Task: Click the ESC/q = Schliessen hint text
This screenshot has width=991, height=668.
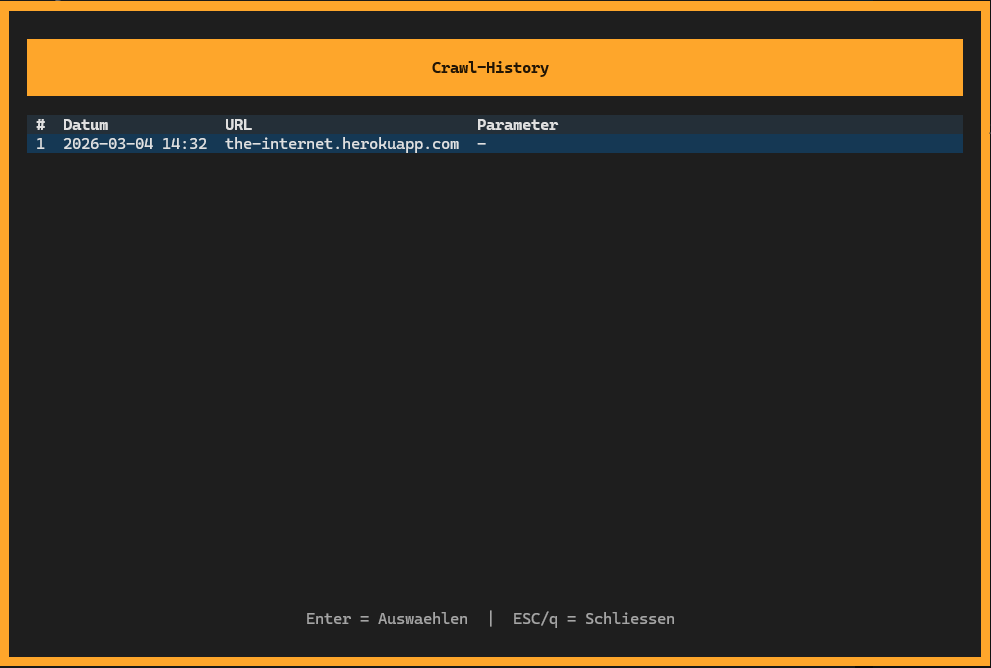Action: coord(593,618)
